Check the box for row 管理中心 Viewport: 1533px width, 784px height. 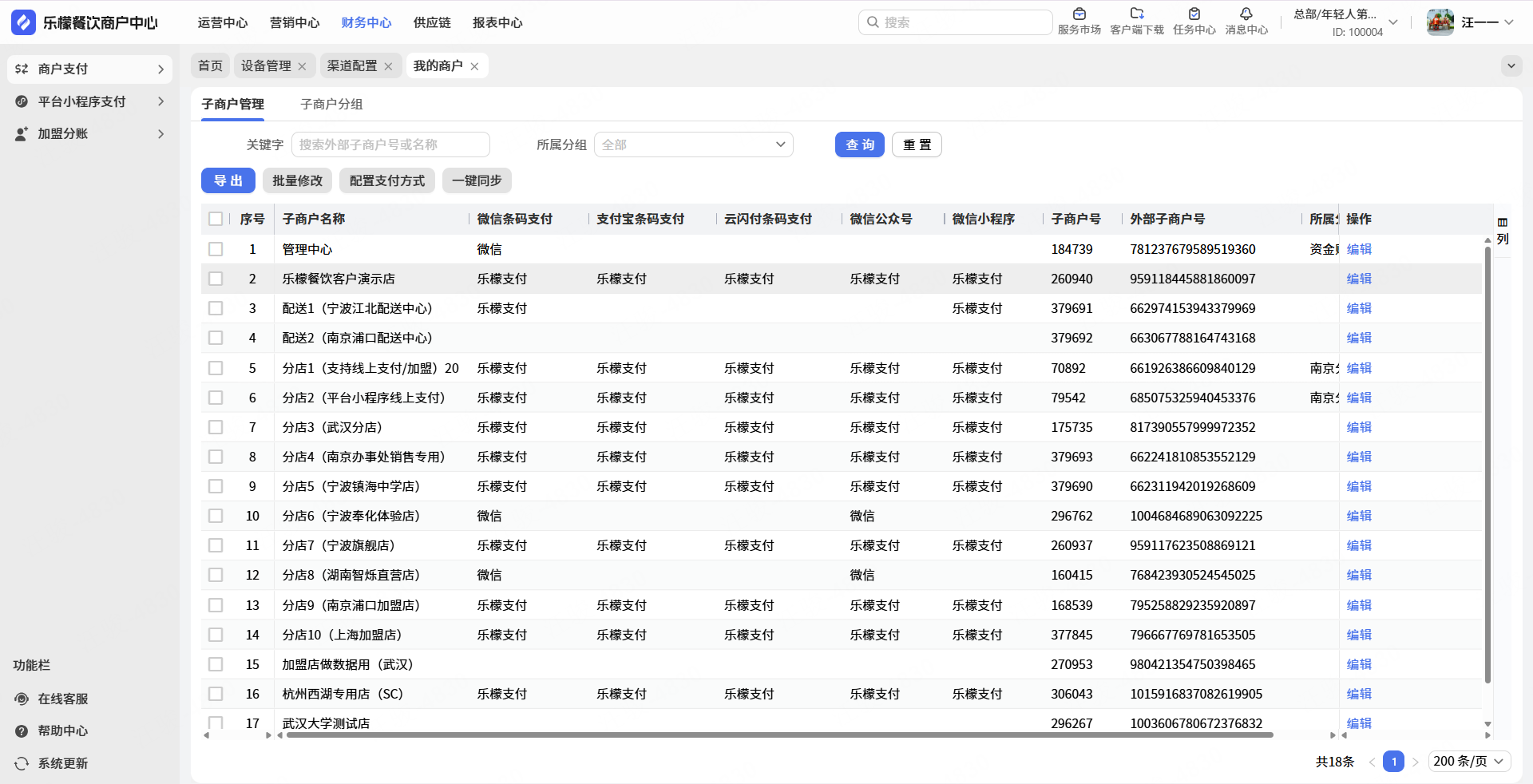point(216,249)
